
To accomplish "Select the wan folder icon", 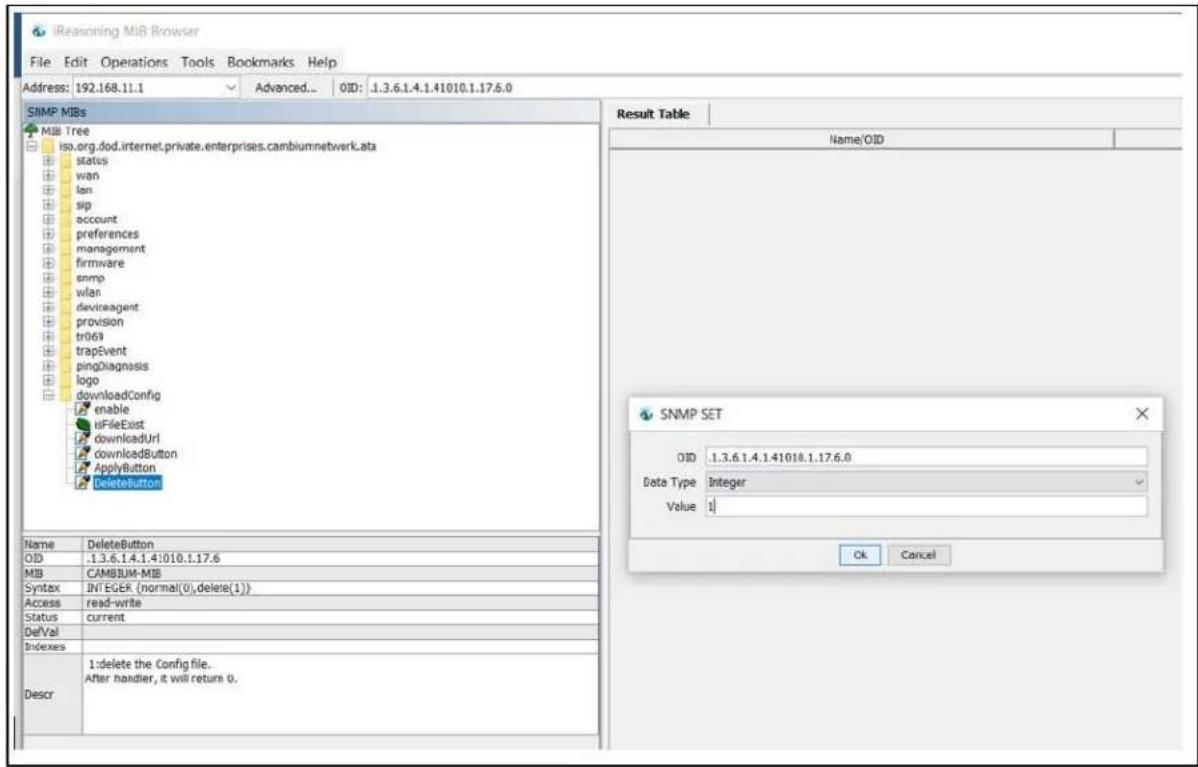I will pyautogui.click(x=66, y=175).
